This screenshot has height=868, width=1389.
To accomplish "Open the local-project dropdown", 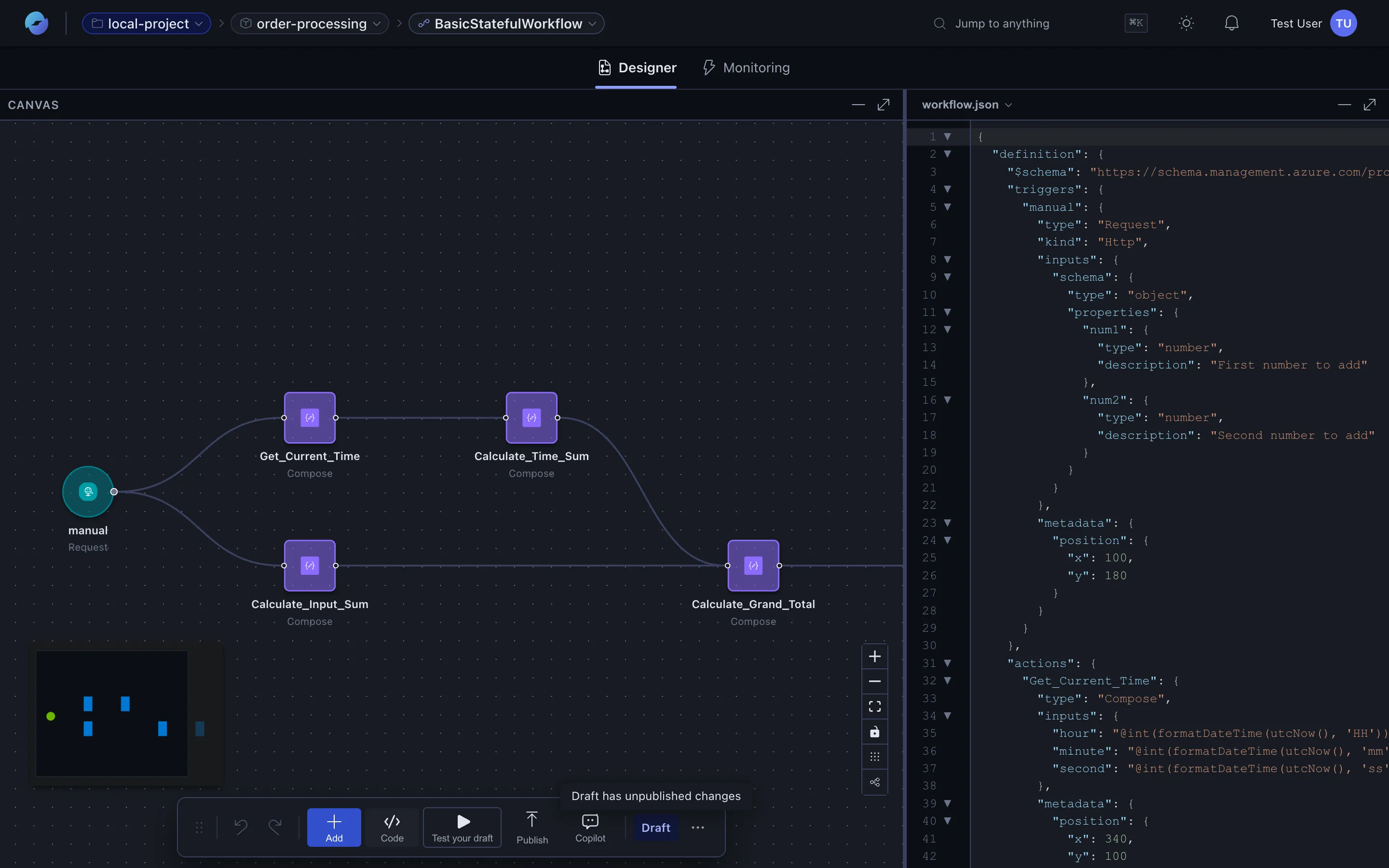I will 146,24.
